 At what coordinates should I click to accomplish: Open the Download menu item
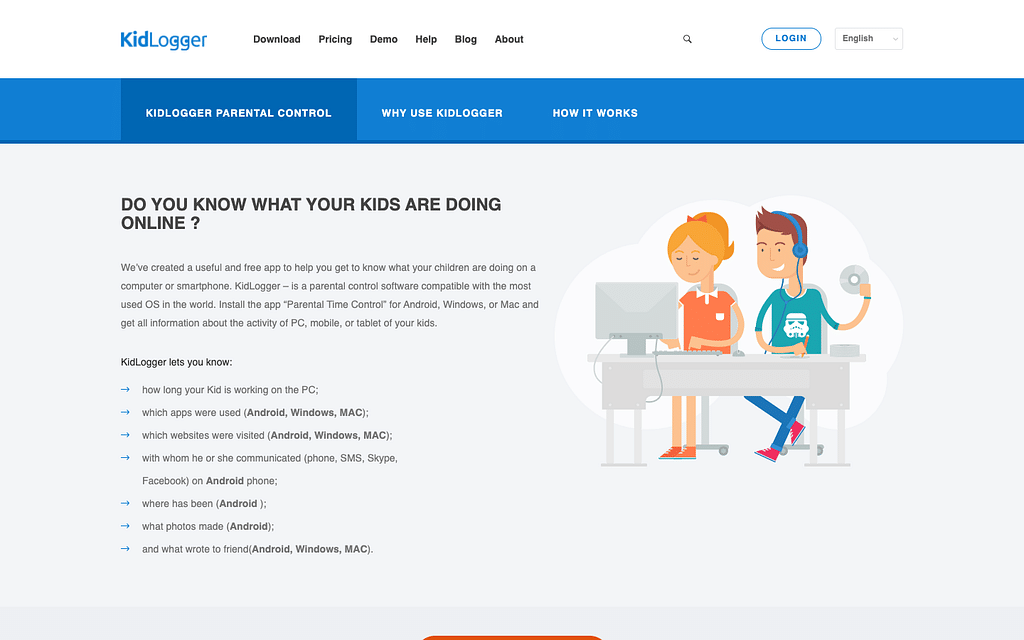coord(277,39)
